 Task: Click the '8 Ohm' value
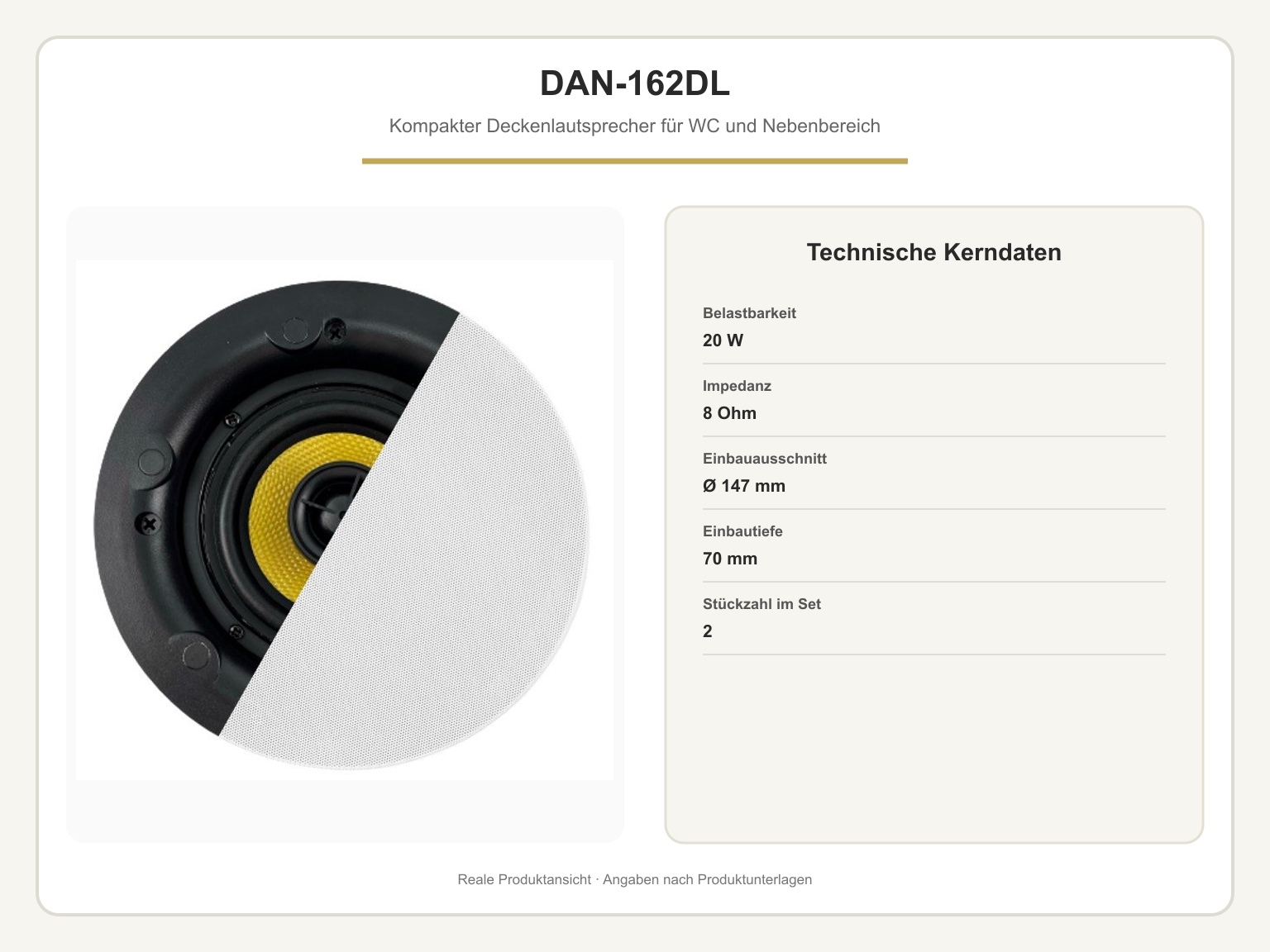[729, 413]
